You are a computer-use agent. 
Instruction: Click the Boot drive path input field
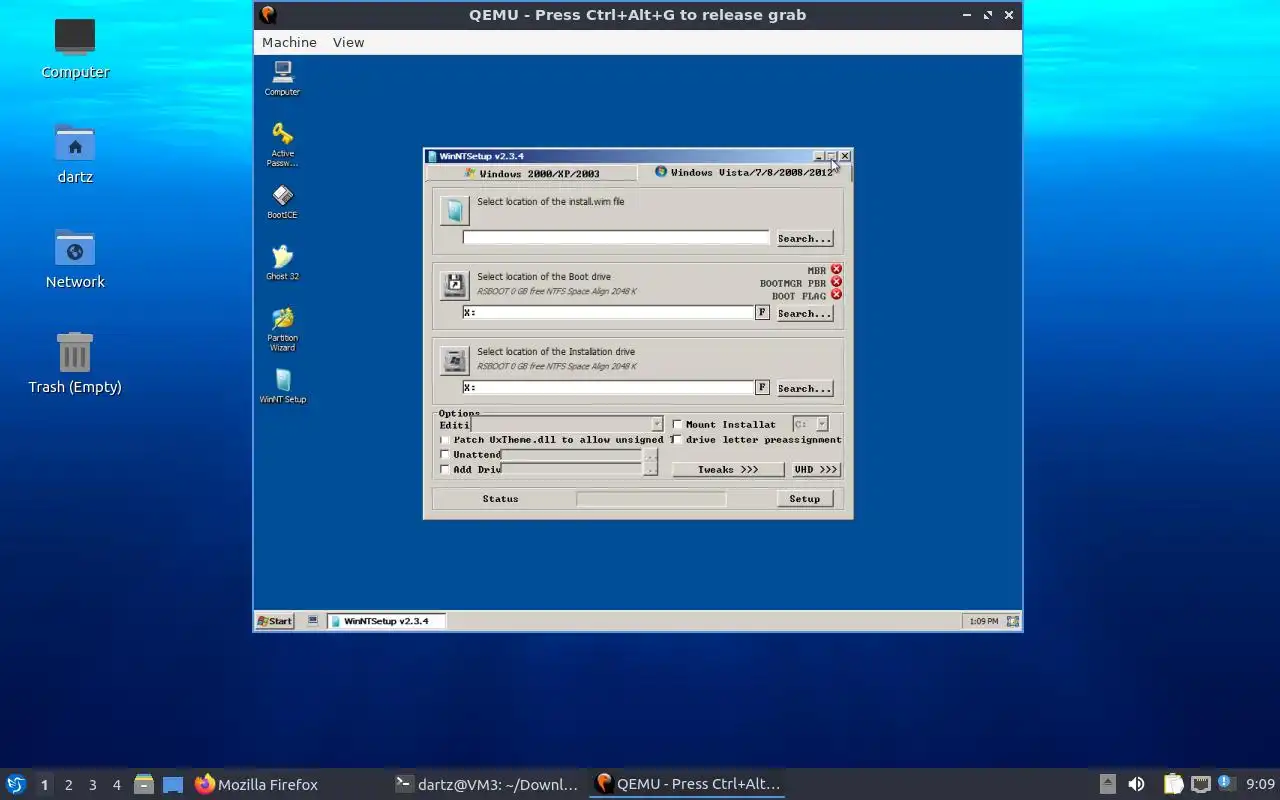608,313
